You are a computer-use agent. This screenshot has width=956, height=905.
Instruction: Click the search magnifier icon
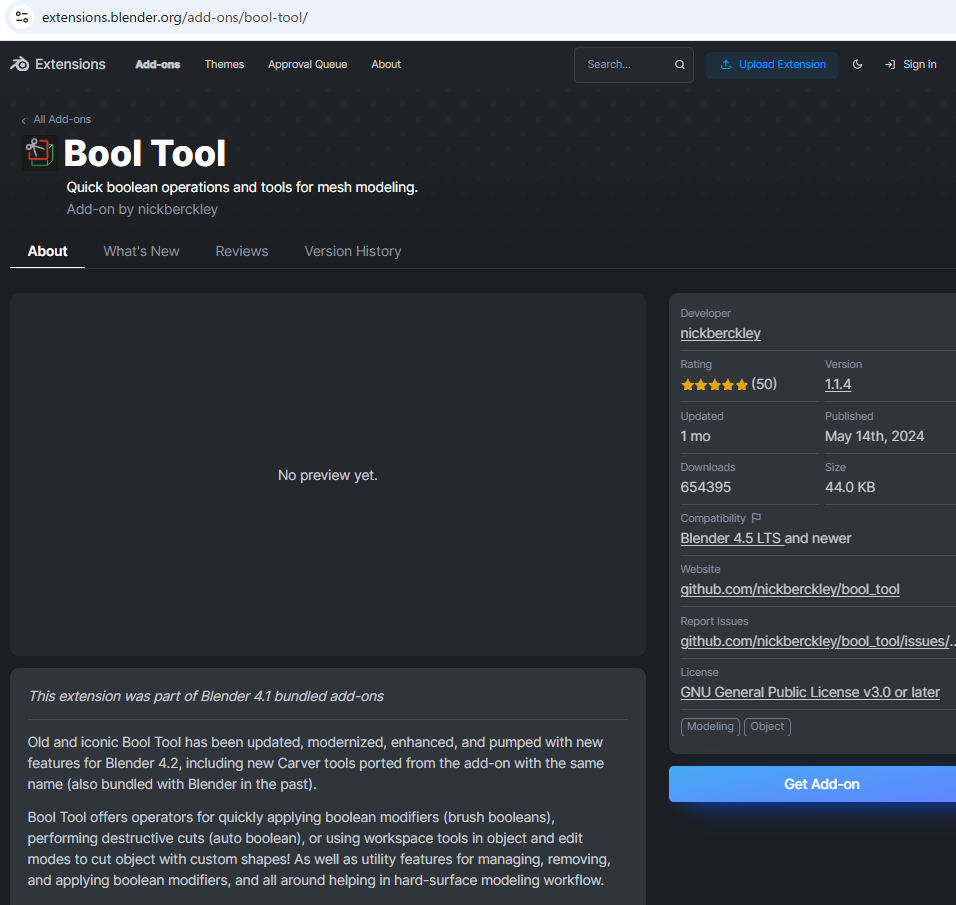[x=679, y=65]
